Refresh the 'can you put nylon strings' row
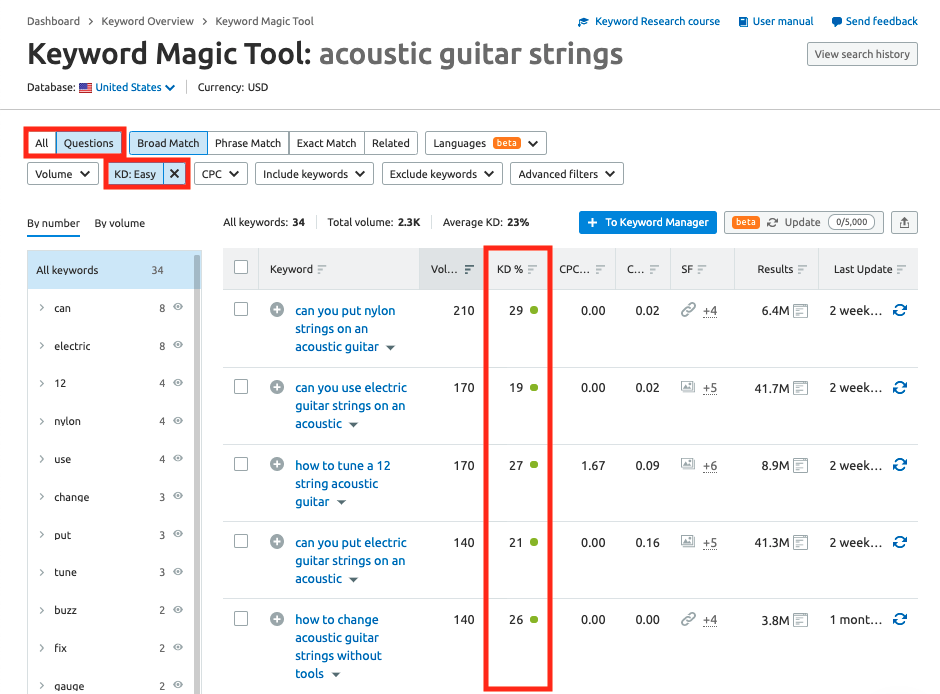 point(900,311)
